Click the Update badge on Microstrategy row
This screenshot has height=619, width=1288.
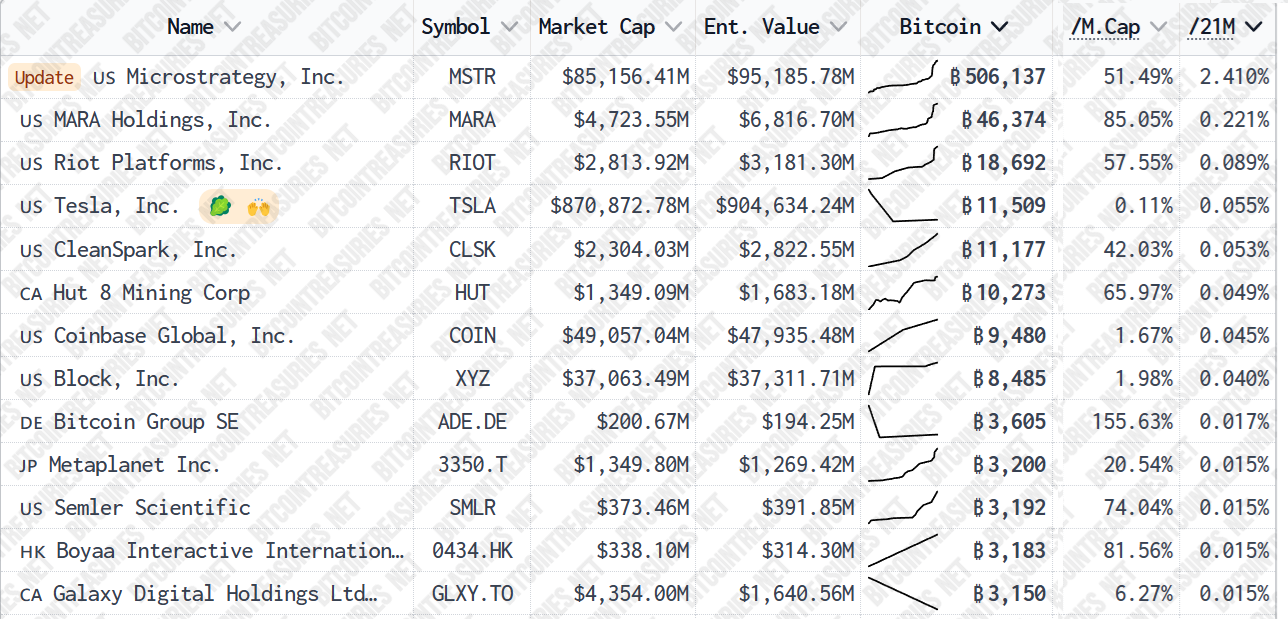tap(44, 77)
